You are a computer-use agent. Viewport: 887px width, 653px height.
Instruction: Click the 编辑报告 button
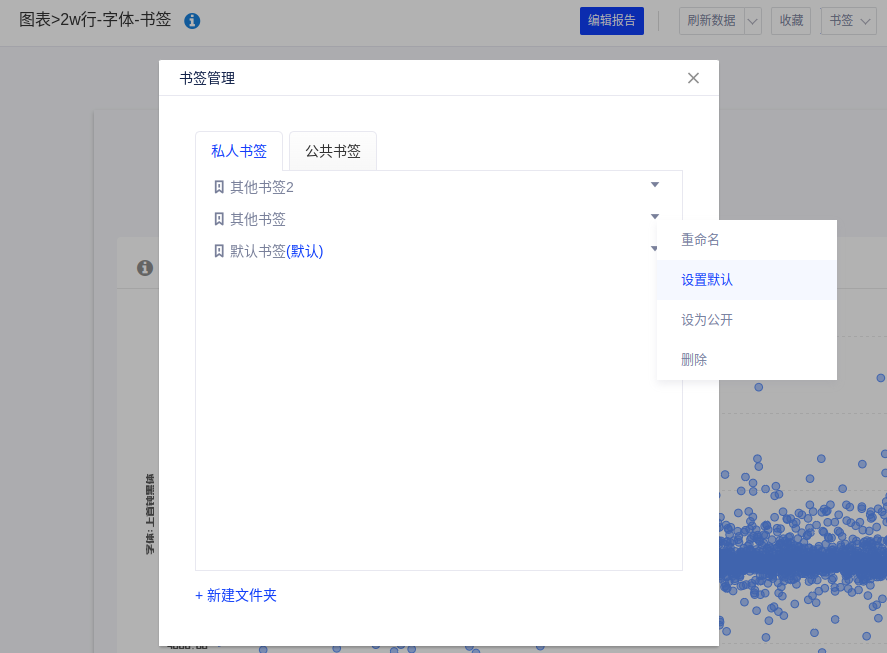pyautogui.click(x=611, y=21)
